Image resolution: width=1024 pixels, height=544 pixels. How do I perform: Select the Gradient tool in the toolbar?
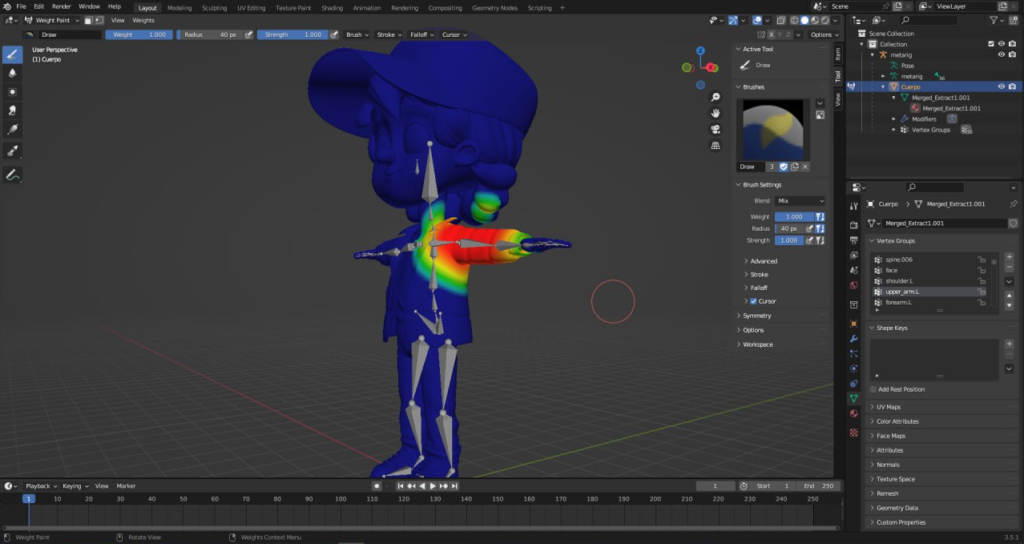[13, 129]
